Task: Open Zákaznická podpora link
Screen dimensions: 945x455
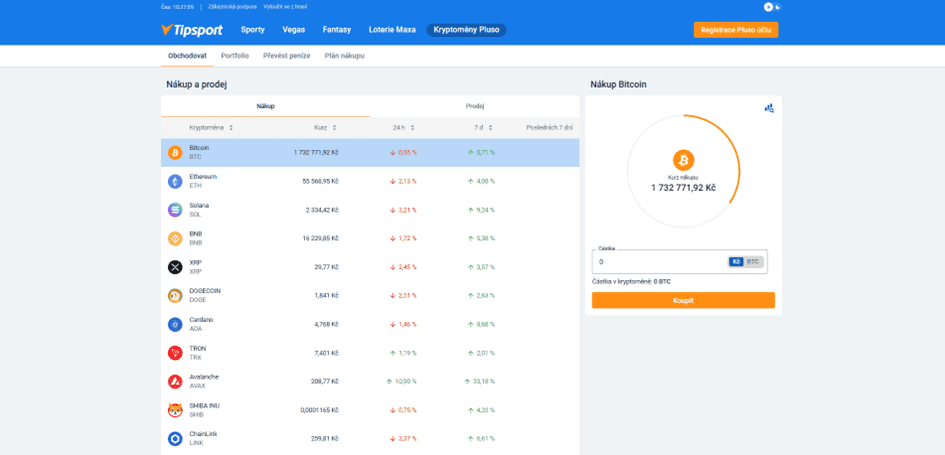Action: tap(232, 7)
